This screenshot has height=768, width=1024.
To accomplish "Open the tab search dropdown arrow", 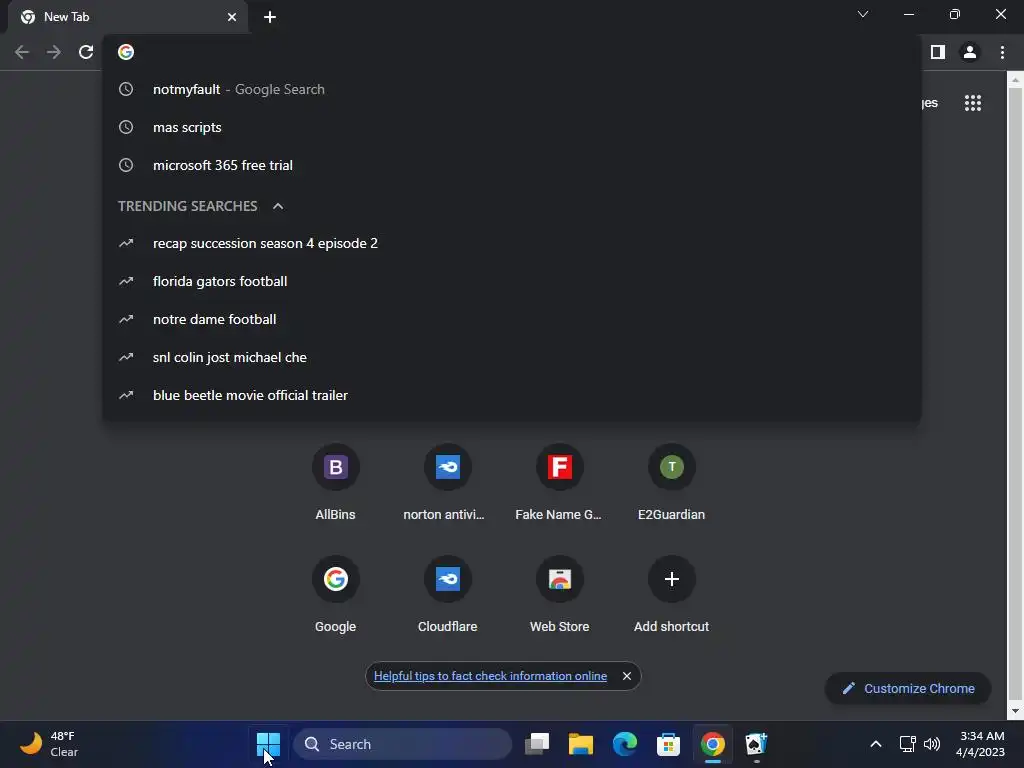I will [863, 14].
